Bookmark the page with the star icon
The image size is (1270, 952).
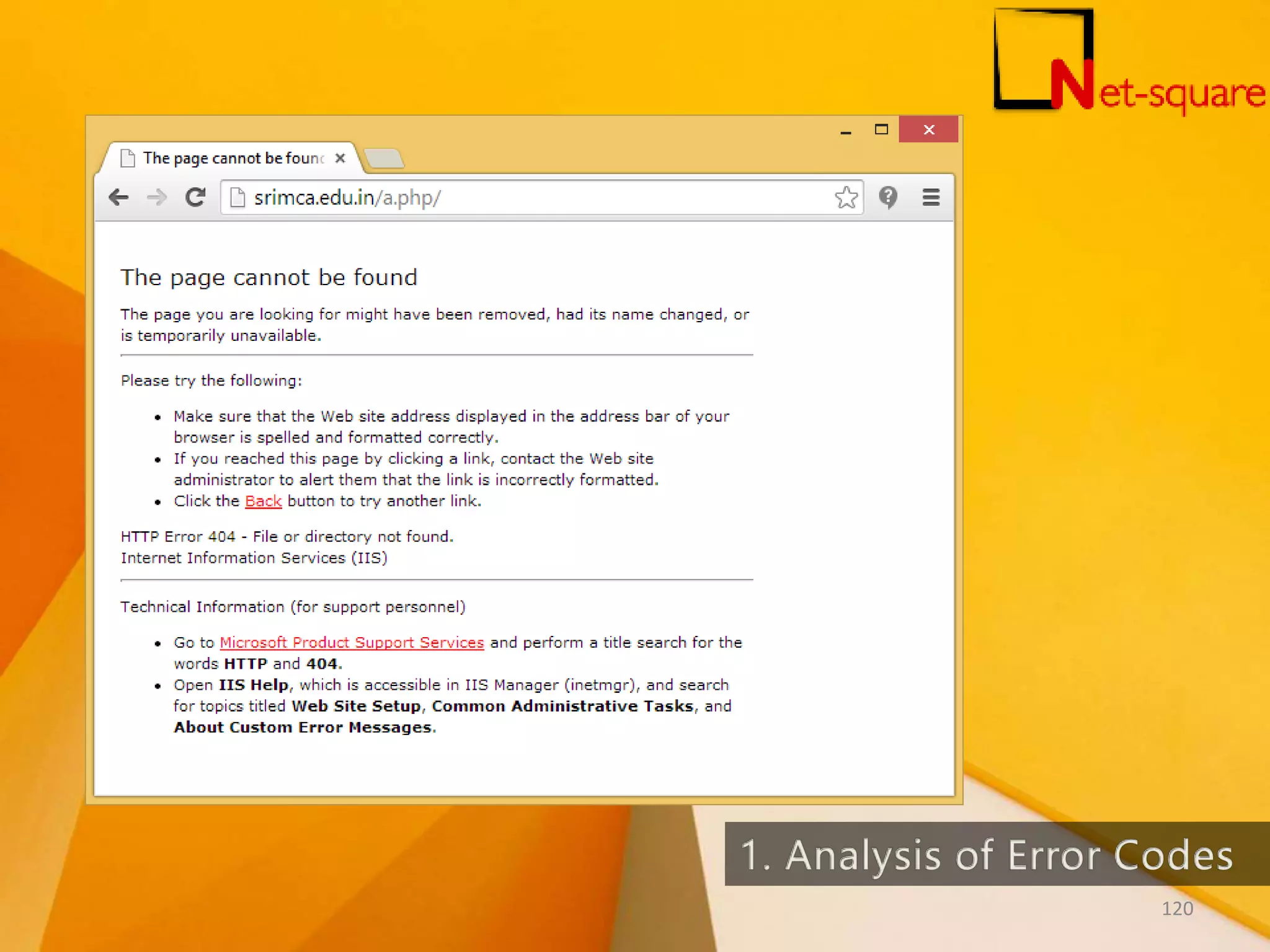(846, 198)
